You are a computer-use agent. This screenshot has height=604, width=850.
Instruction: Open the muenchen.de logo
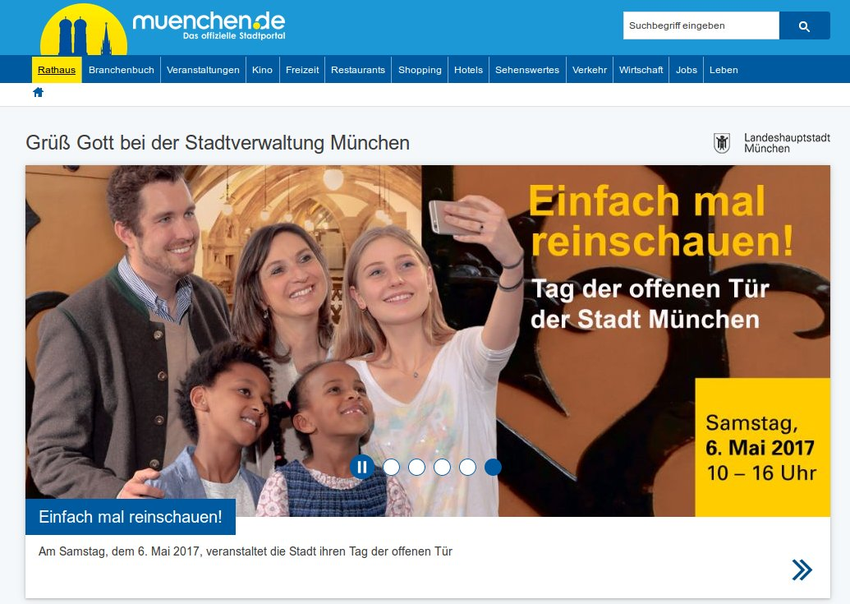(163, 28)
